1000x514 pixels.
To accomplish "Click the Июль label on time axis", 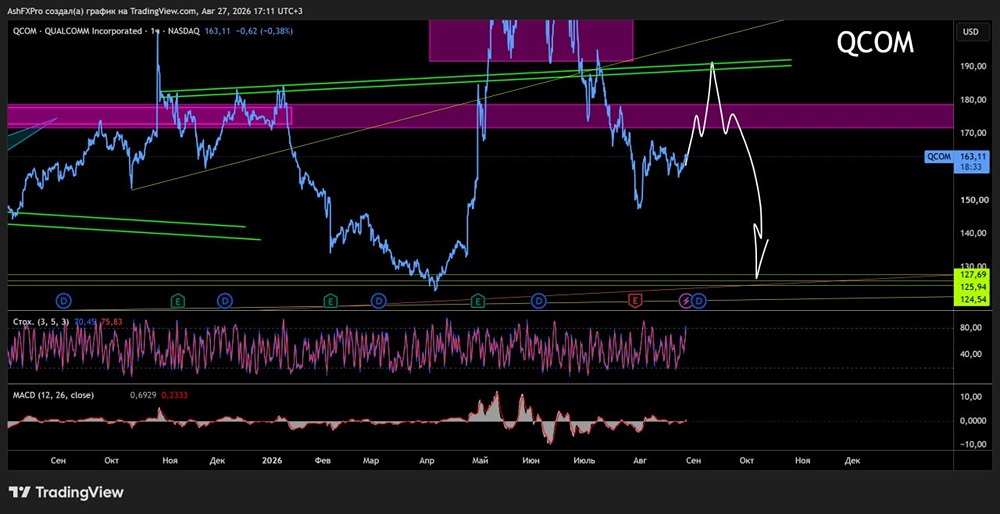I will pos(585,460).
